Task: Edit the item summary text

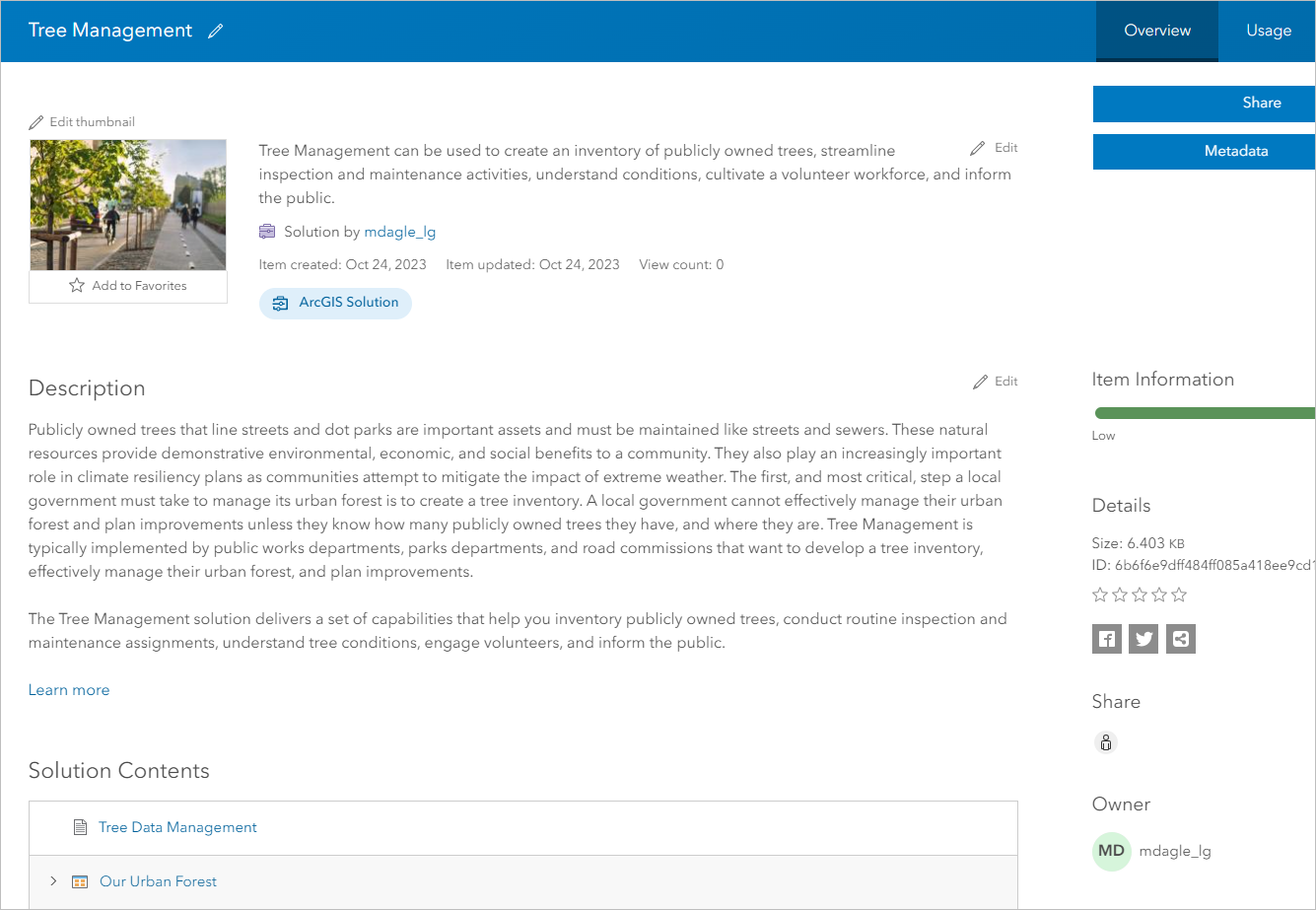Action: (994, 148)
